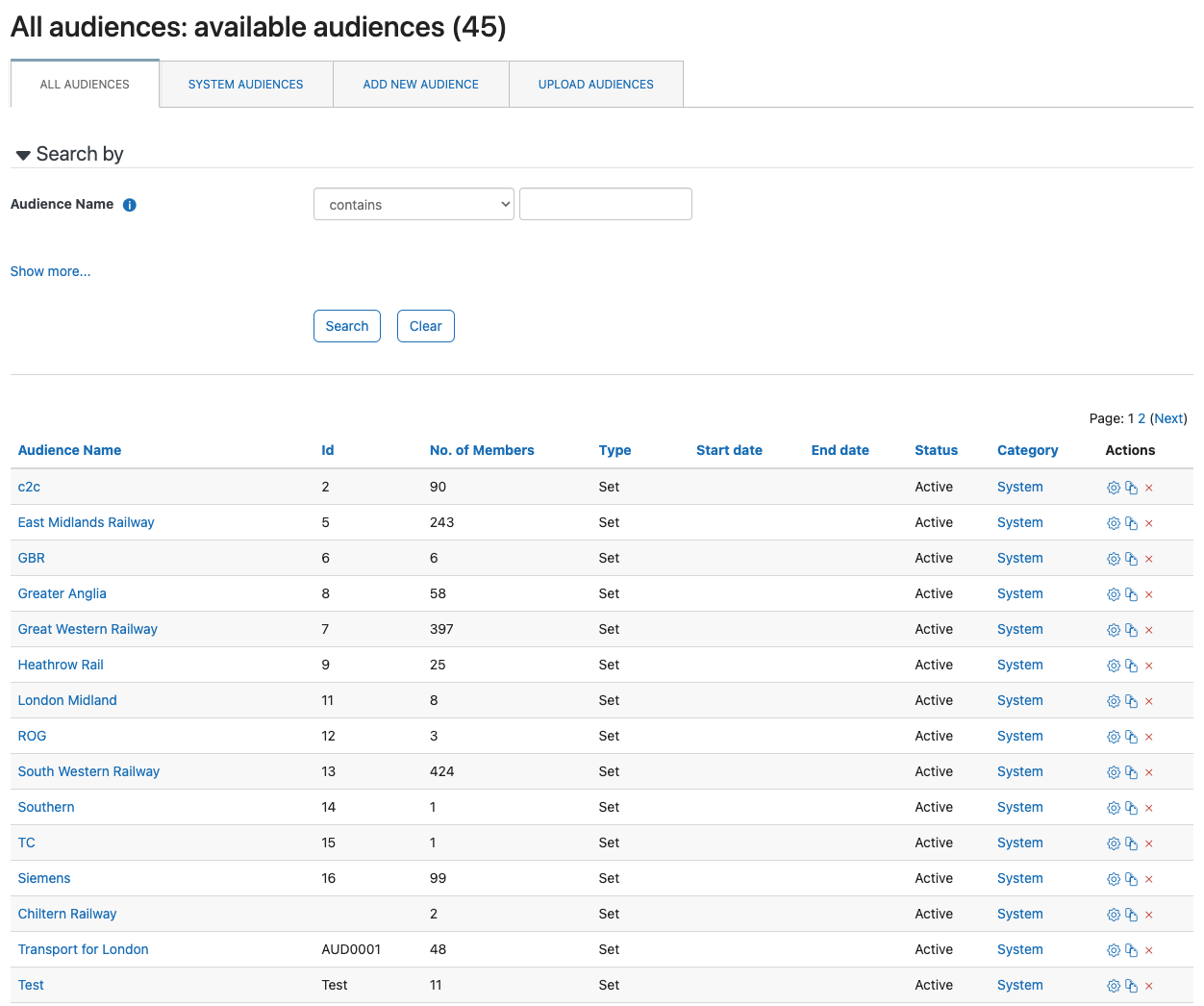Sort by Type column header
The width and height of the screenshot is (1204, 1006).
point(615,450)
